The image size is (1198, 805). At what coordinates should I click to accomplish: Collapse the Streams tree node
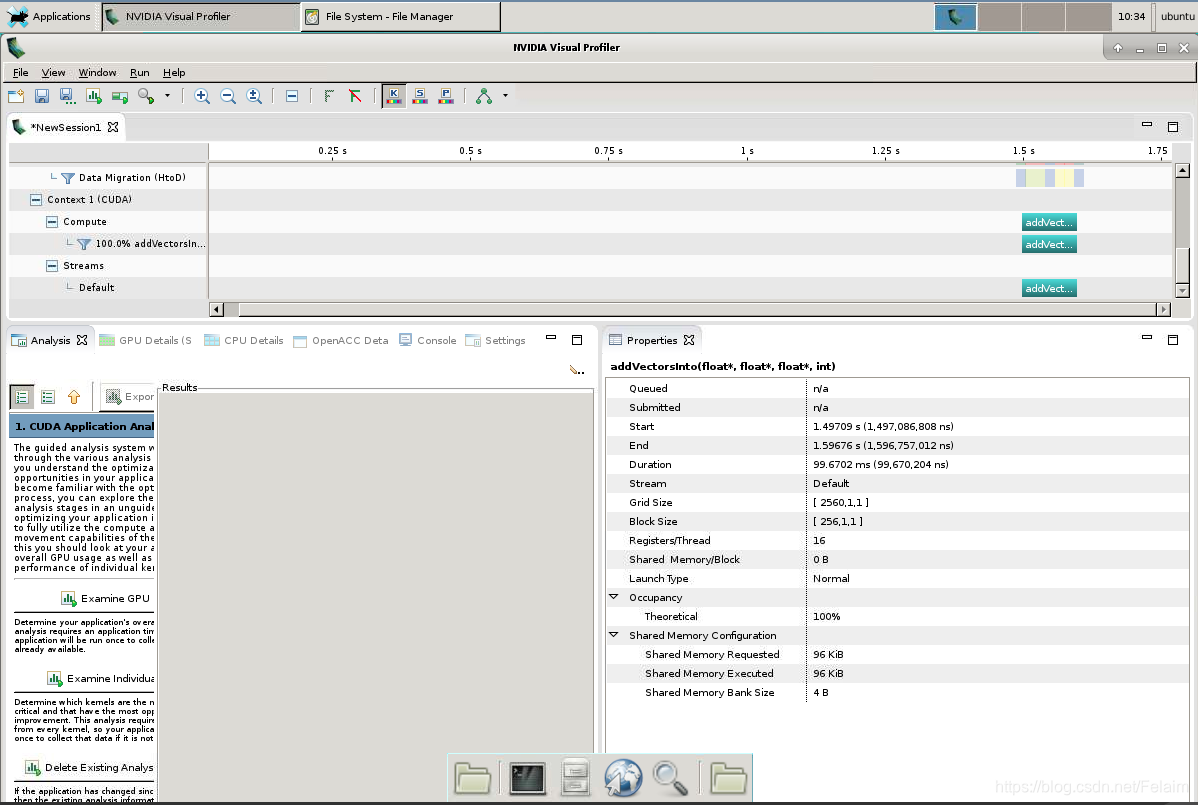(52, 266)
